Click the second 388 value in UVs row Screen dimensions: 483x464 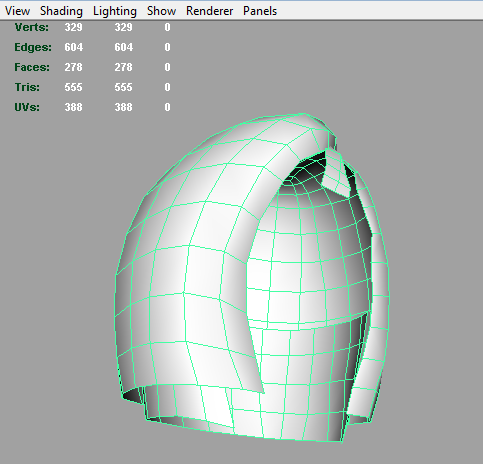tap(124, 107)
